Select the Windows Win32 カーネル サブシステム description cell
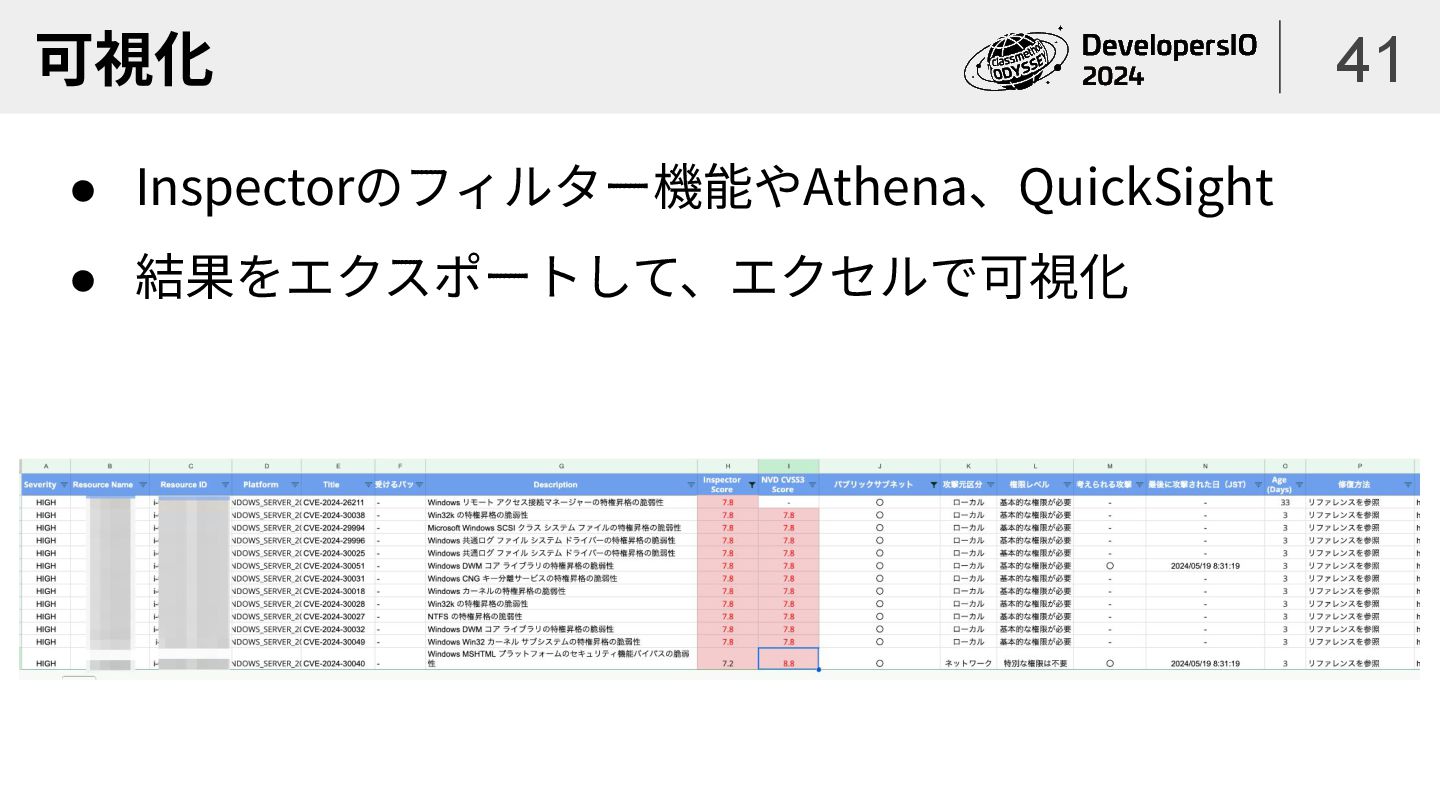 coord(561,642)
